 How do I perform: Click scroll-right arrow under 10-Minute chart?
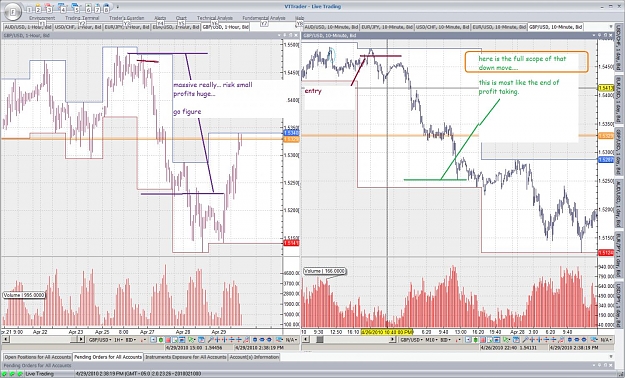pyautogui.click(x=392, y=339)
